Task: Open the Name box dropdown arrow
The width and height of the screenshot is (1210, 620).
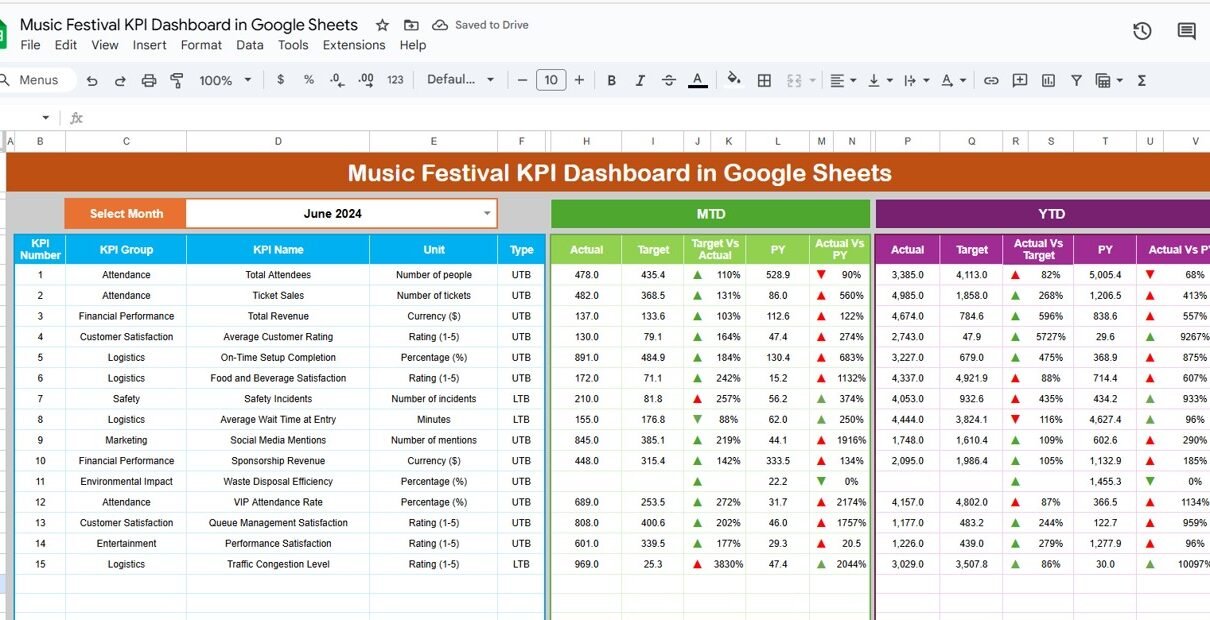Action: [45, 118]
